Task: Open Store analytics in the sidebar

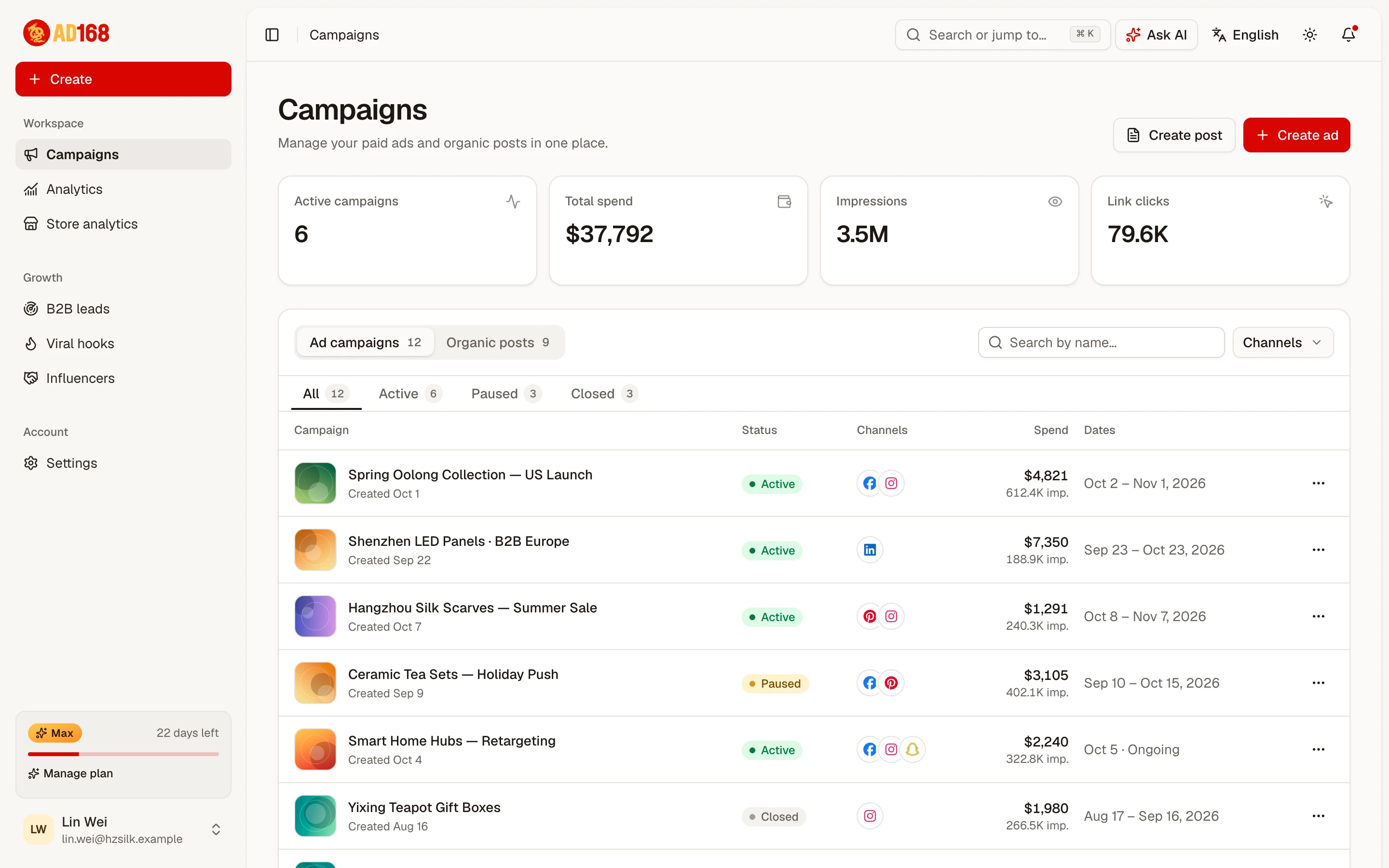Action: (123, 224)
